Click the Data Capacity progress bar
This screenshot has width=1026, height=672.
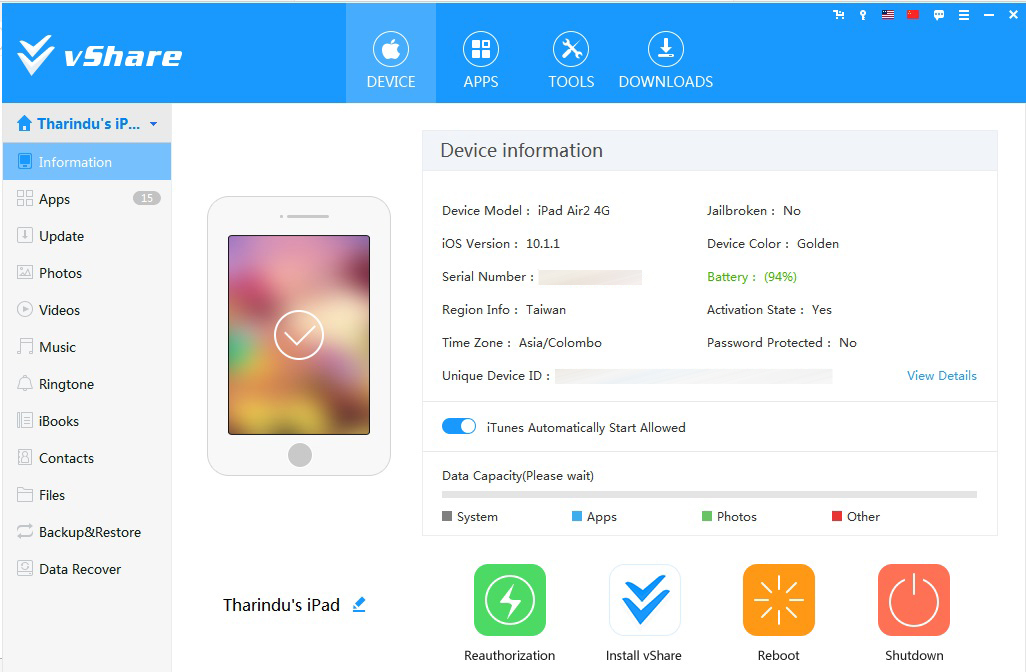point(709,495)
